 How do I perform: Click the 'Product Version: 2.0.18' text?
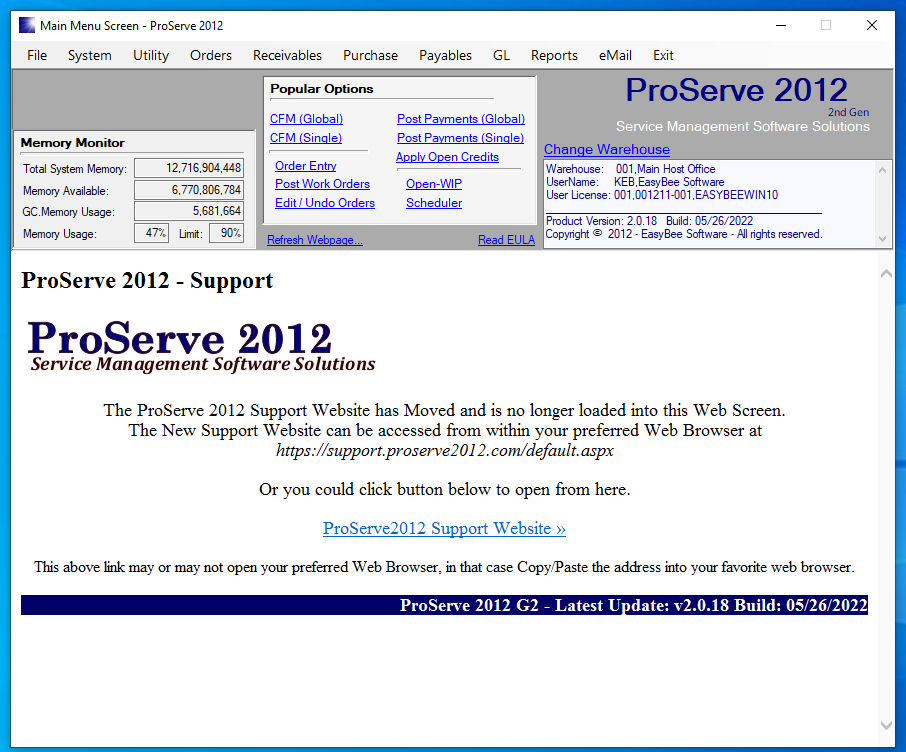coord(601,221)
